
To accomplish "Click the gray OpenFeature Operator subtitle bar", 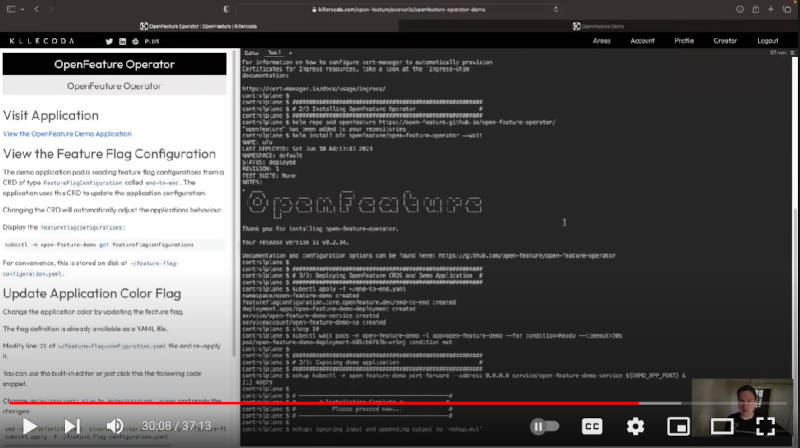I will [114, 86].
